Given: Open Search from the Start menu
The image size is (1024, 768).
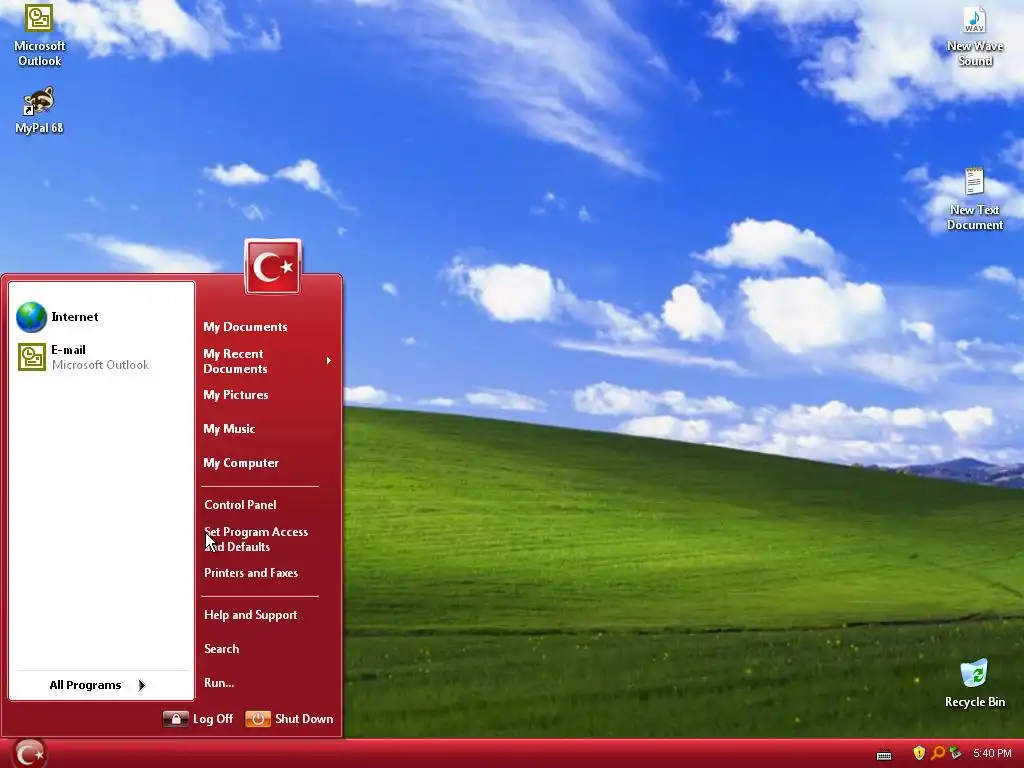Looking at the screenshot, I should coord(221,648).
